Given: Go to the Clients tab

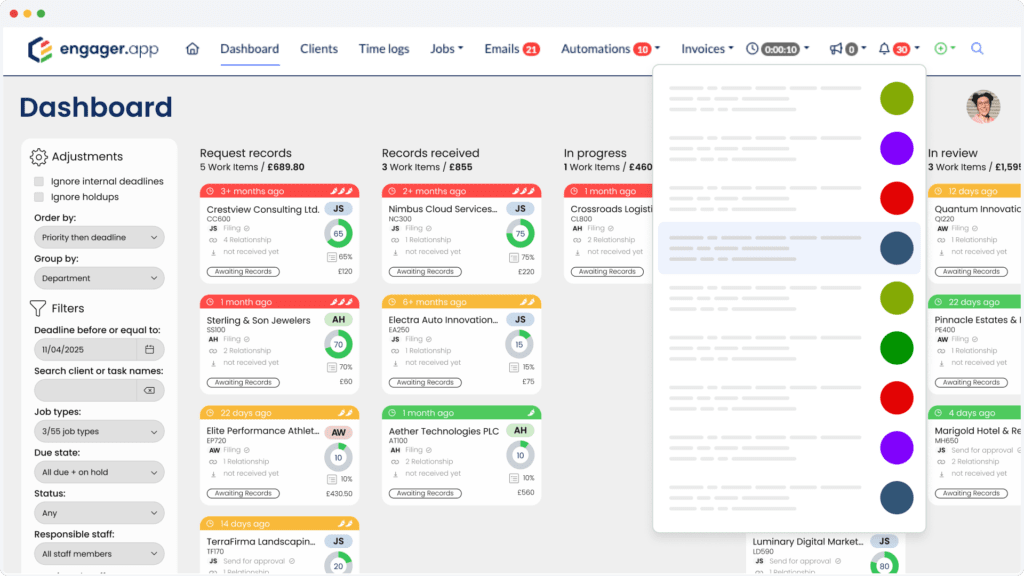Looking at the screenshot, I should [319, 49].
